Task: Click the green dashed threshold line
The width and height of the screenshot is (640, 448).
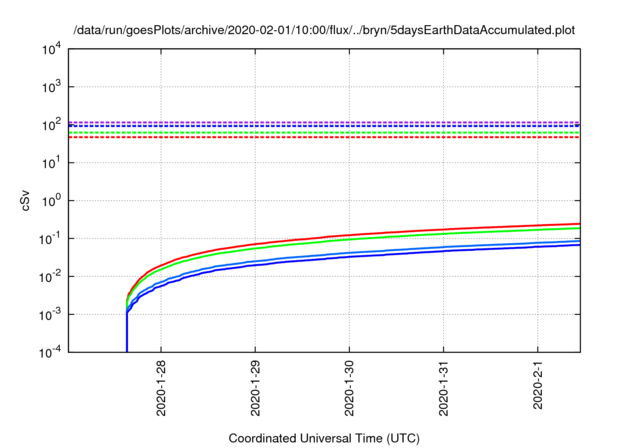Action: [324, 133]
